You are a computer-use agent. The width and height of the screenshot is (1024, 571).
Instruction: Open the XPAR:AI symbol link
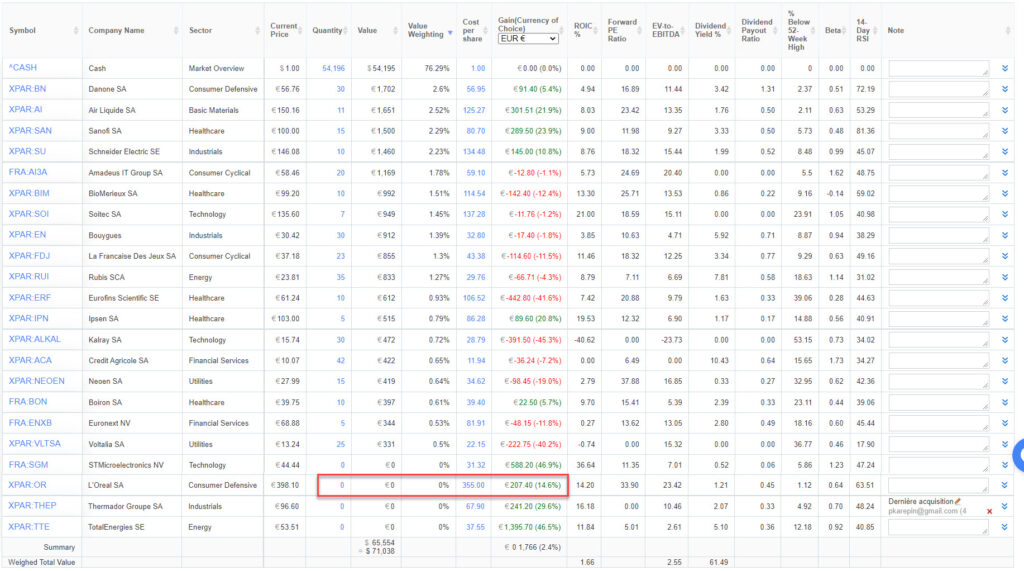[25, 110]
